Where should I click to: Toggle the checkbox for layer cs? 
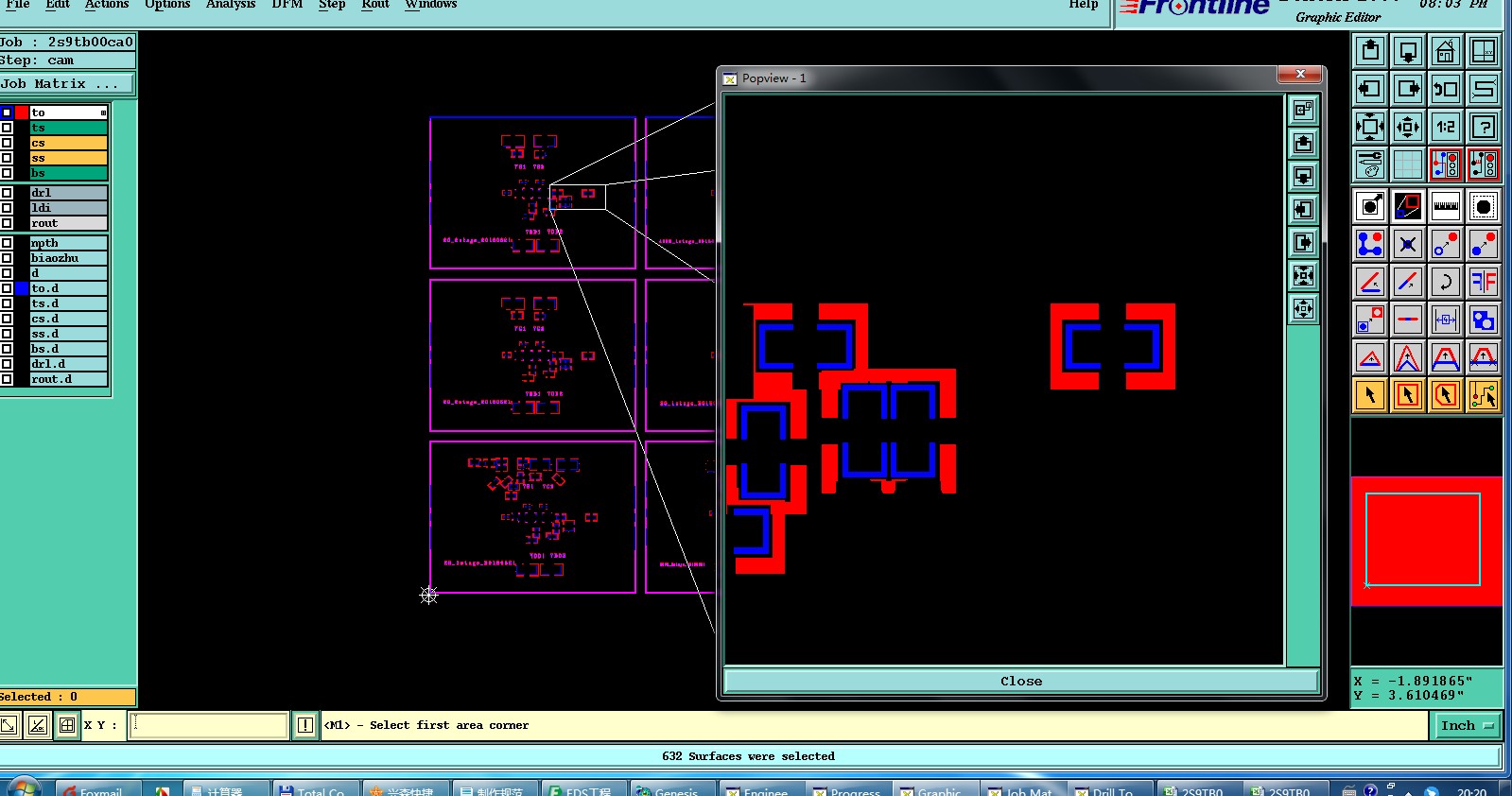pos(7,143)
